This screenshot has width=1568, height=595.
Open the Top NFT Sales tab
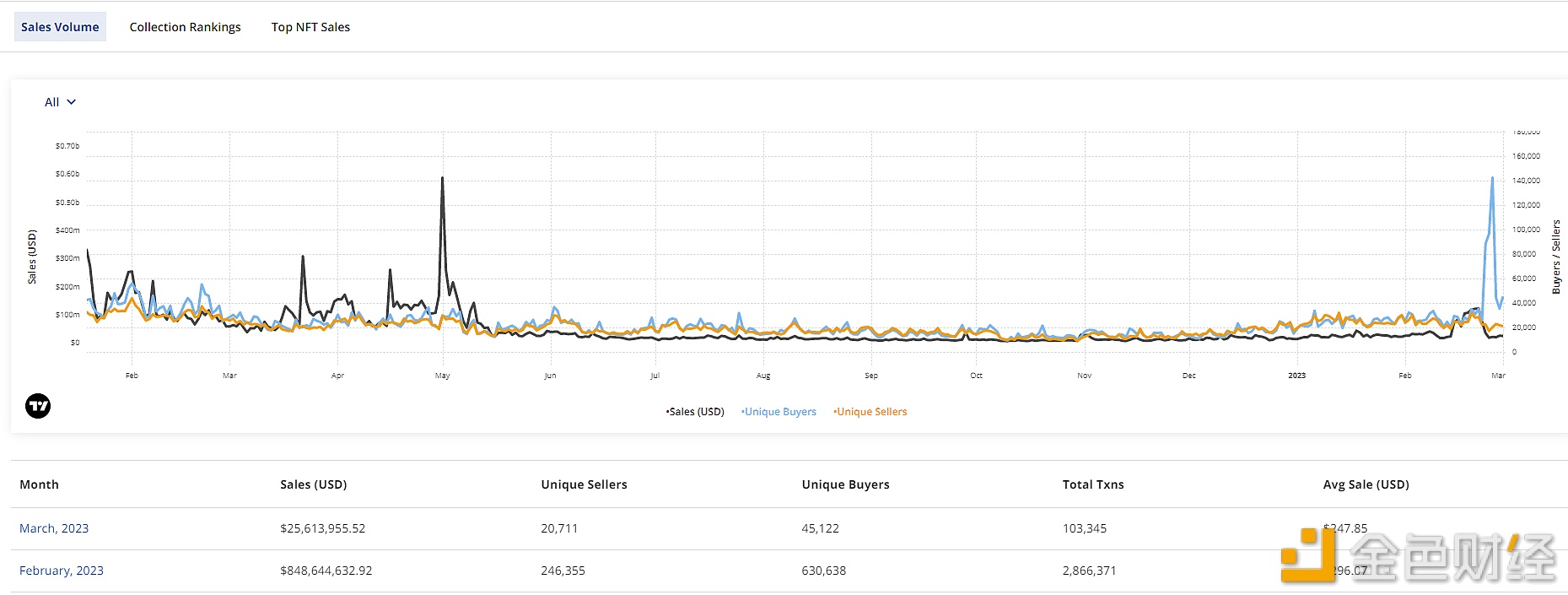pos(310,27)
